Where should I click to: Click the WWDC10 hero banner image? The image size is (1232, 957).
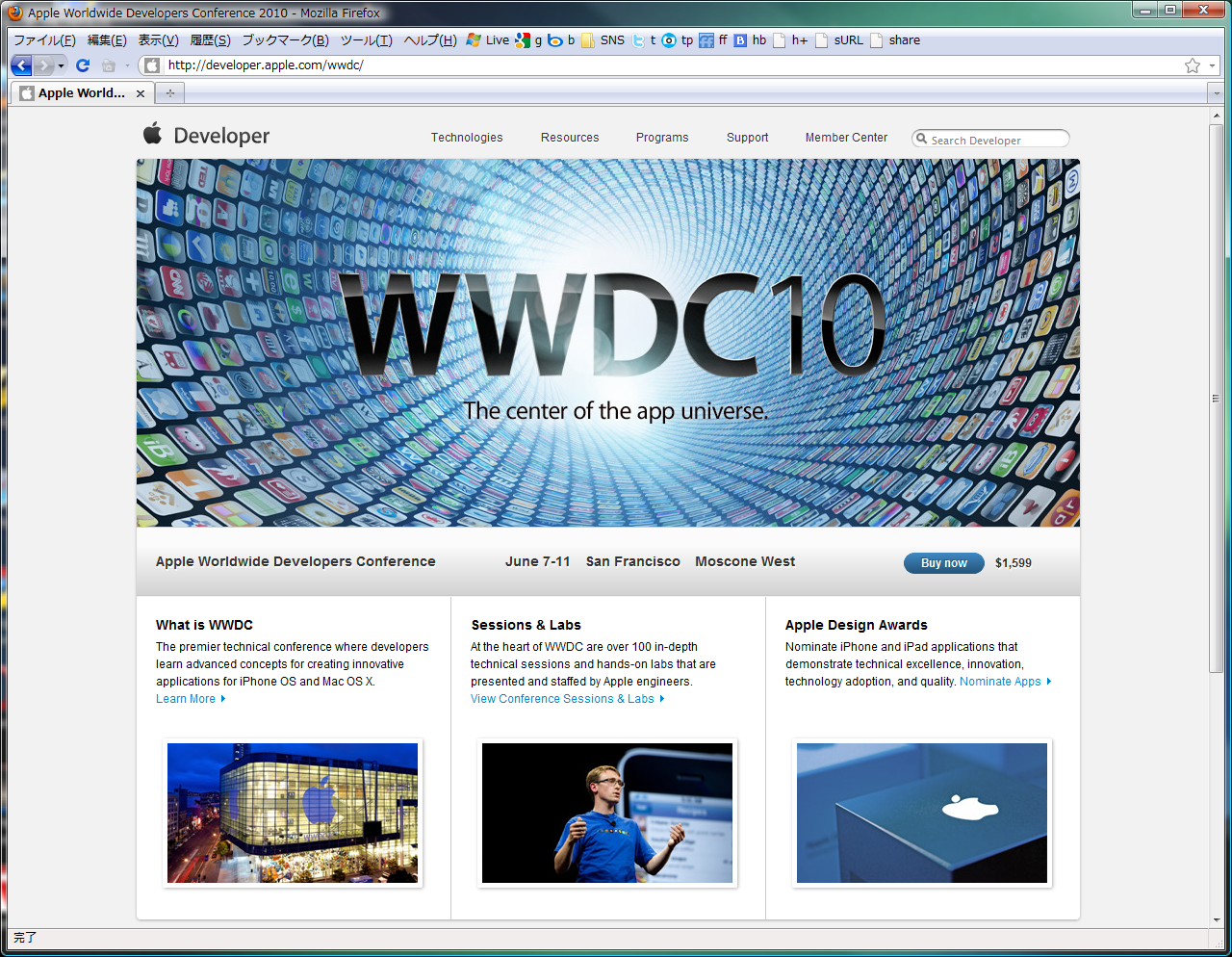pyautogui.click(x=608, y=343)
